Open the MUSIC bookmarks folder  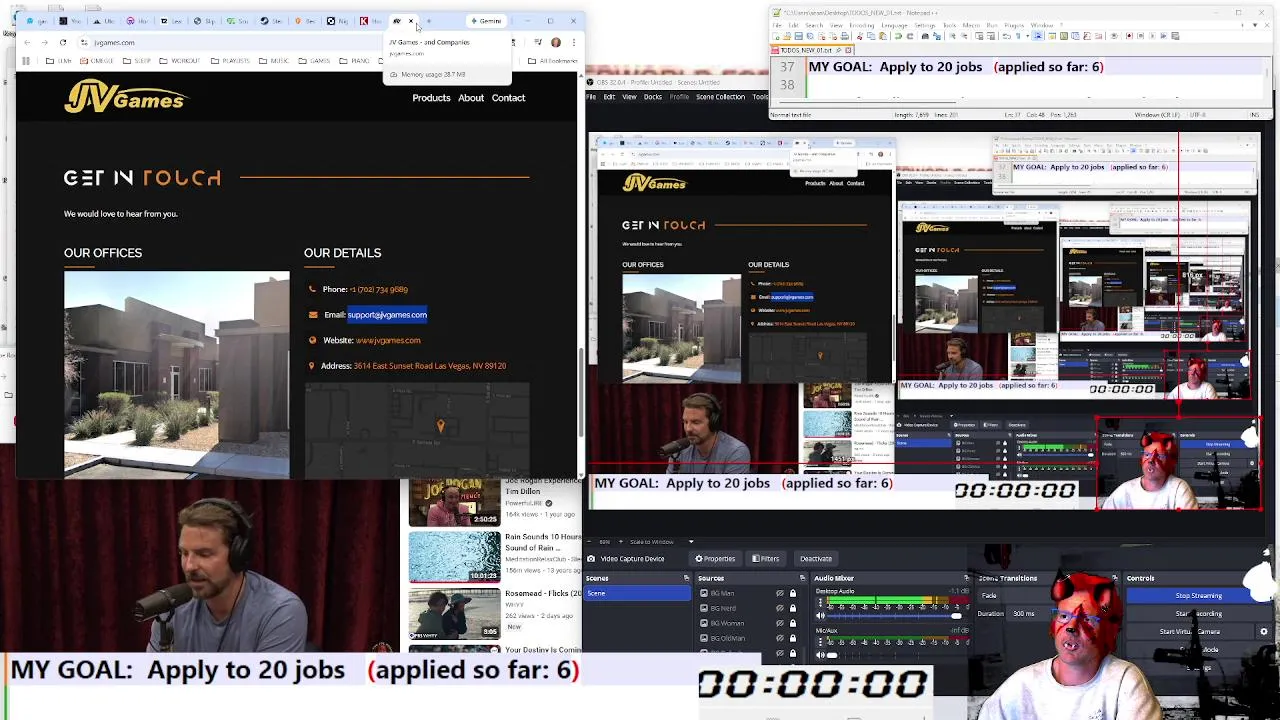[x=274, y=61]
